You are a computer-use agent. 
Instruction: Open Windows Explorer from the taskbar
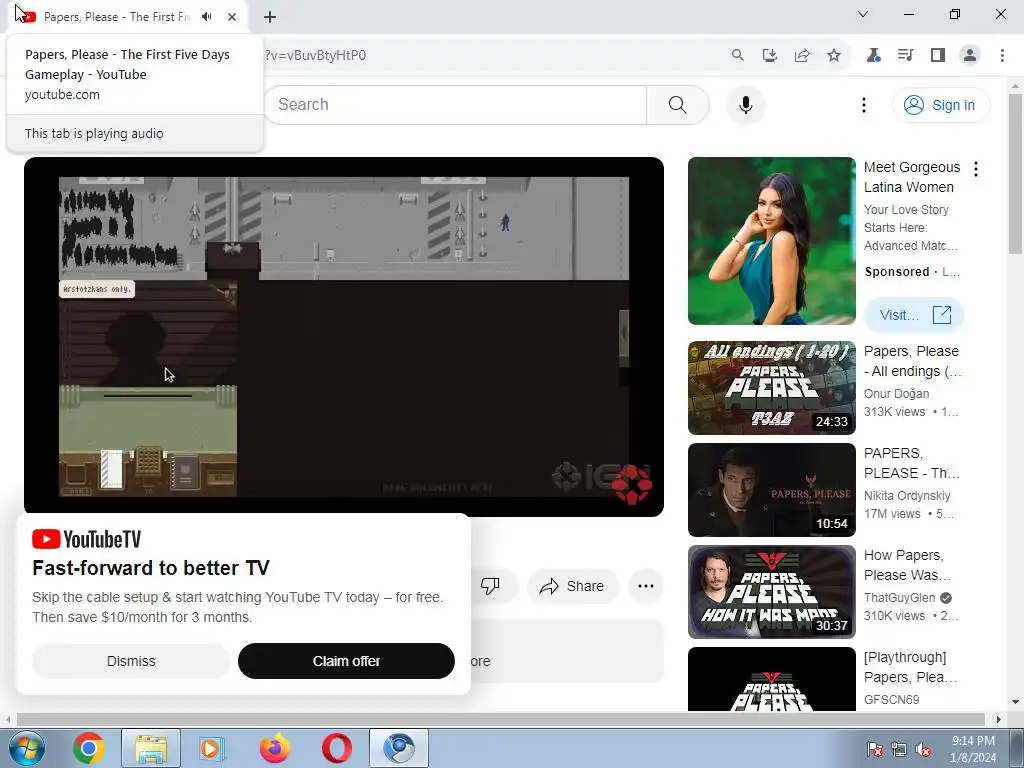pyautogui.click(x=151, y=748)
